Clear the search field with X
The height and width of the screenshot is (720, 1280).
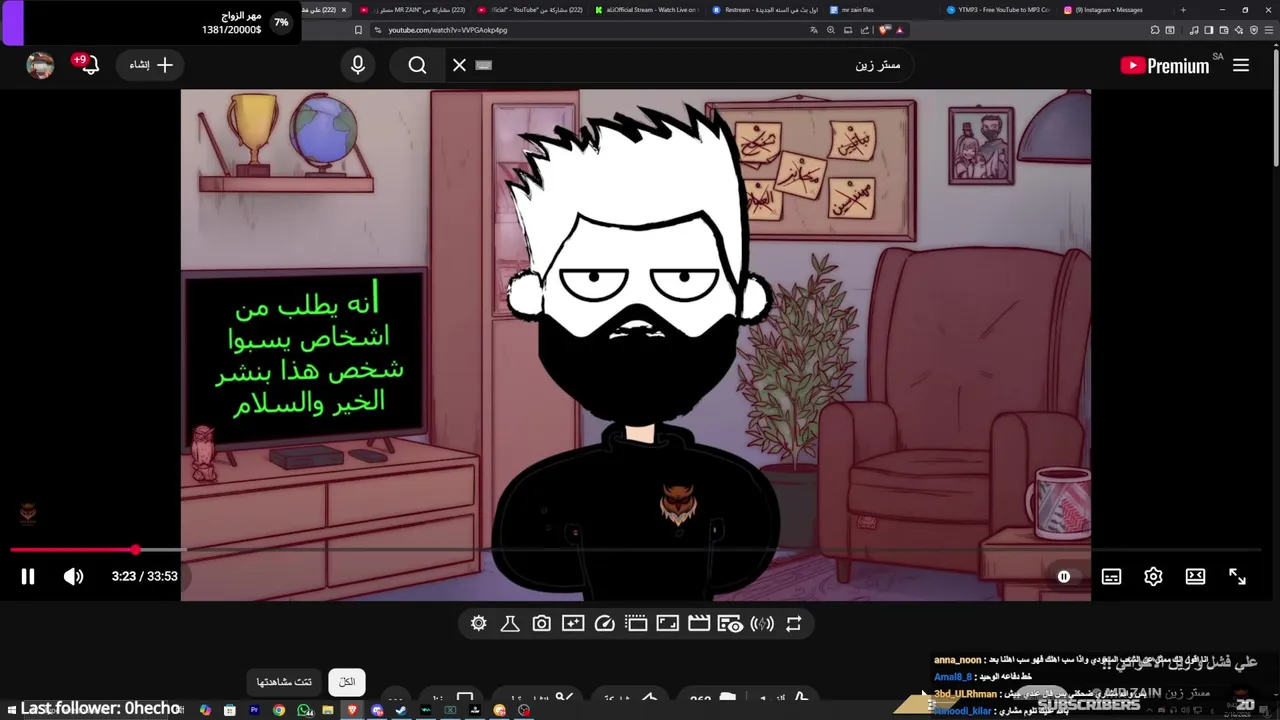click(459, 65)
